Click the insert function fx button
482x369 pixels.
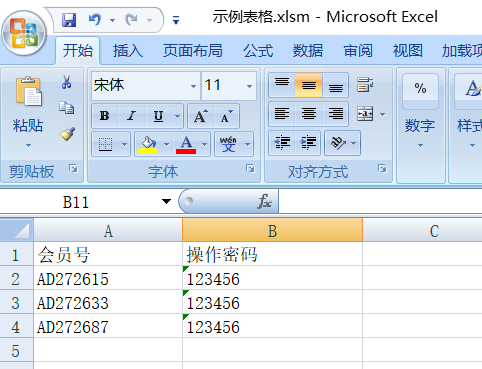point(265,201)
